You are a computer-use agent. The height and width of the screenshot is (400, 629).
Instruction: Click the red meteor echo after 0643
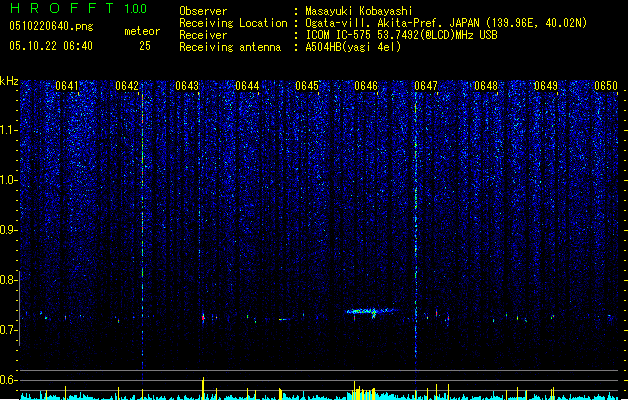tap(203, 318)
